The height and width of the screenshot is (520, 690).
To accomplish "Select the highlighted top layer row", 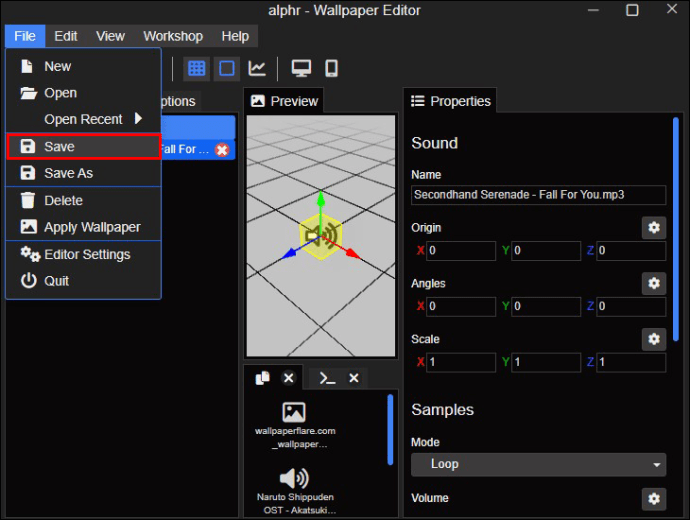I will (198, 128).
